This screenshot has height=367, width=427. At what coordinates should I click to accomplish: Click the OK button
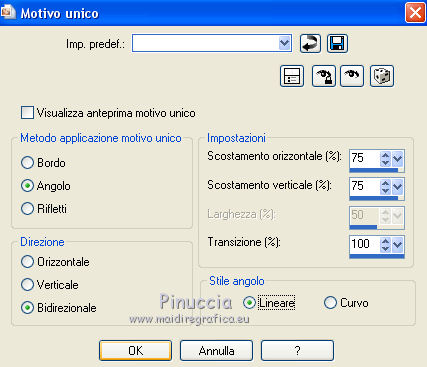135,350
